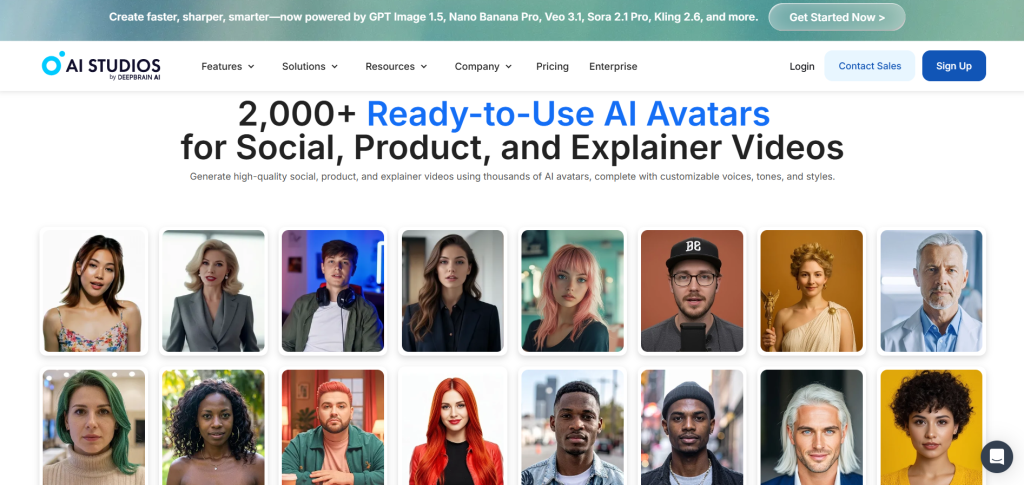Select the blonde woman in gray blazer avatar
This screenshot has height=485, width=1024.
pos(214,291)
